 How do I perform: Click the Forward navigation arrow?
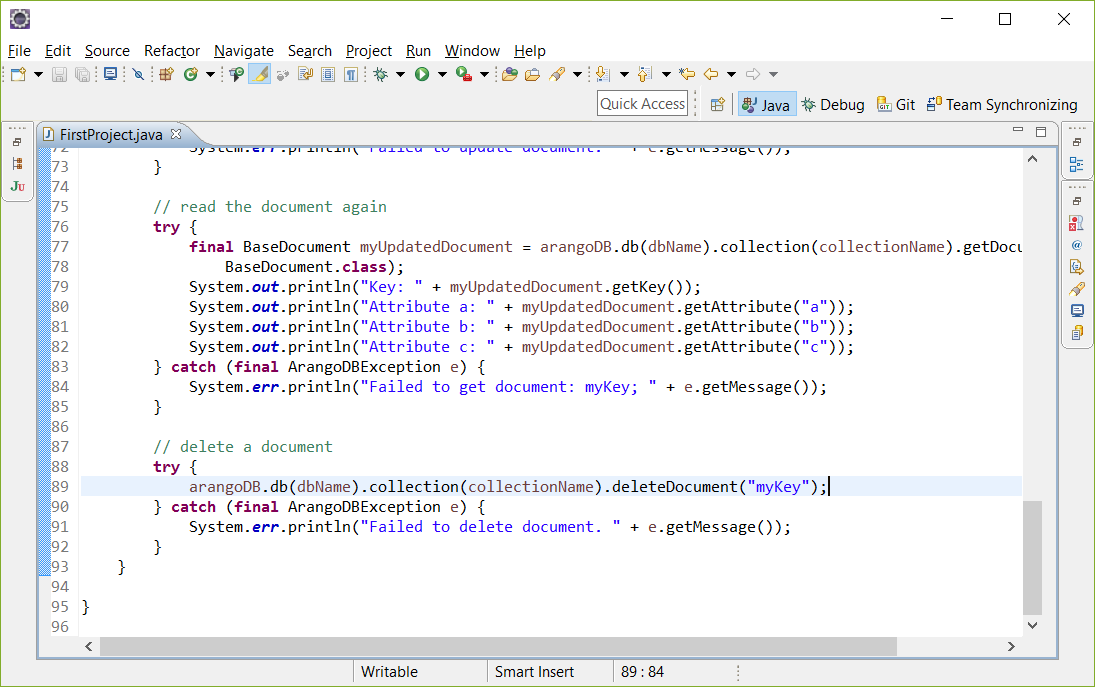click(x=753, y=74)
